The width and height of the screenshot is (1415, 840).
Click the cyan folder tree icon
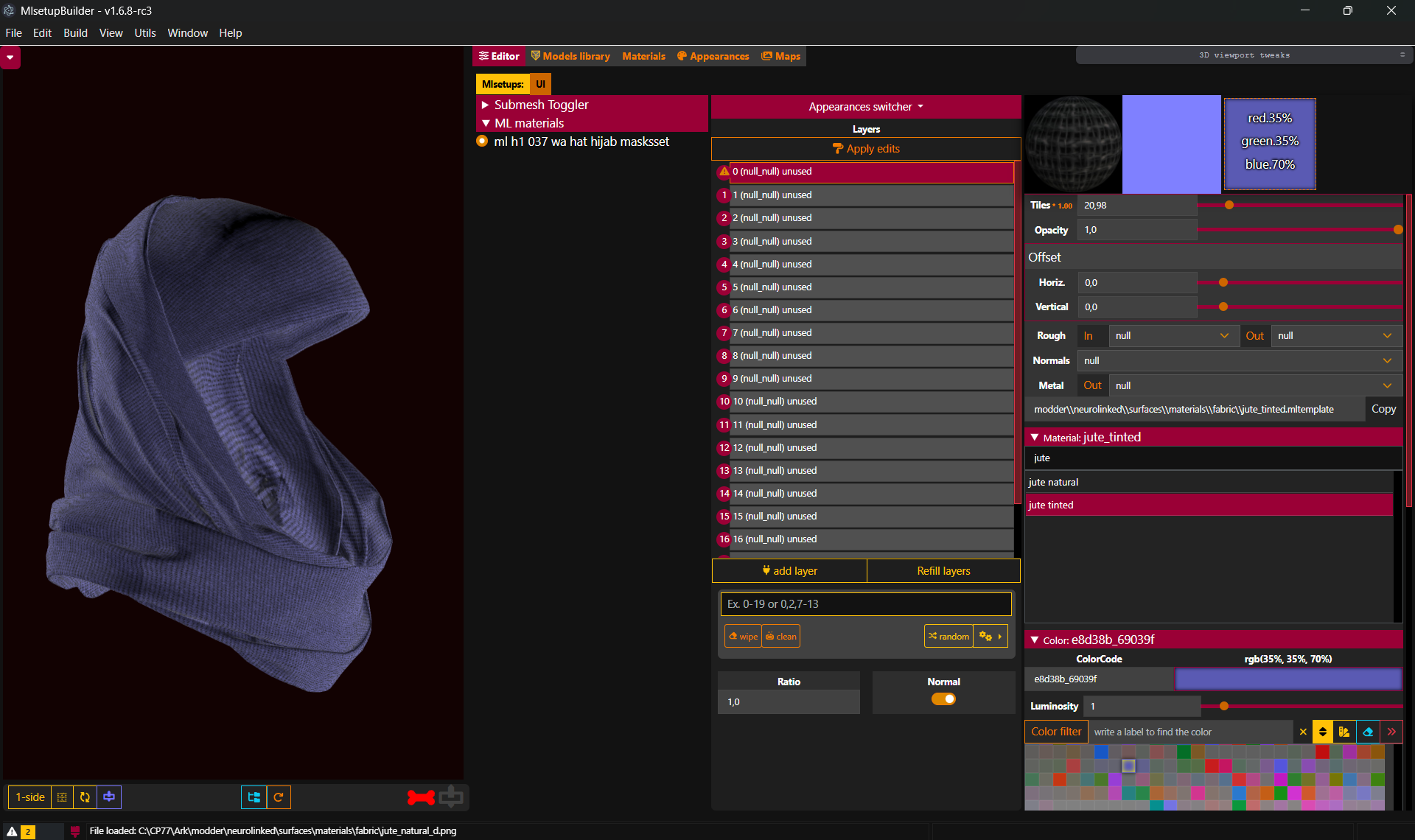point(254,797)
